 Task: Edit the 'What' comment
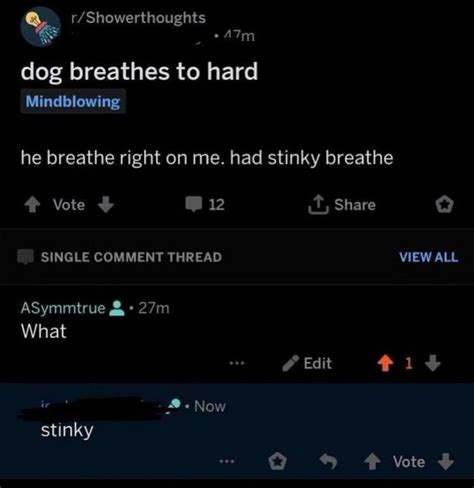307,363
